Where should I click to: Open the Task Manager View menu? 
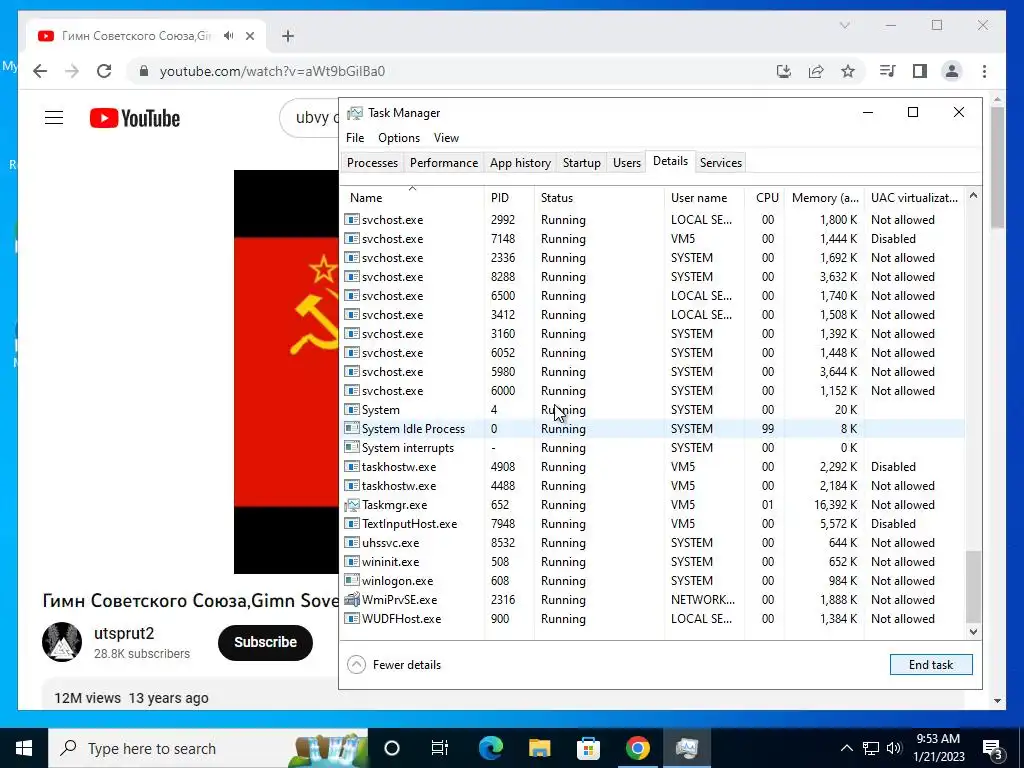[446, 138]
